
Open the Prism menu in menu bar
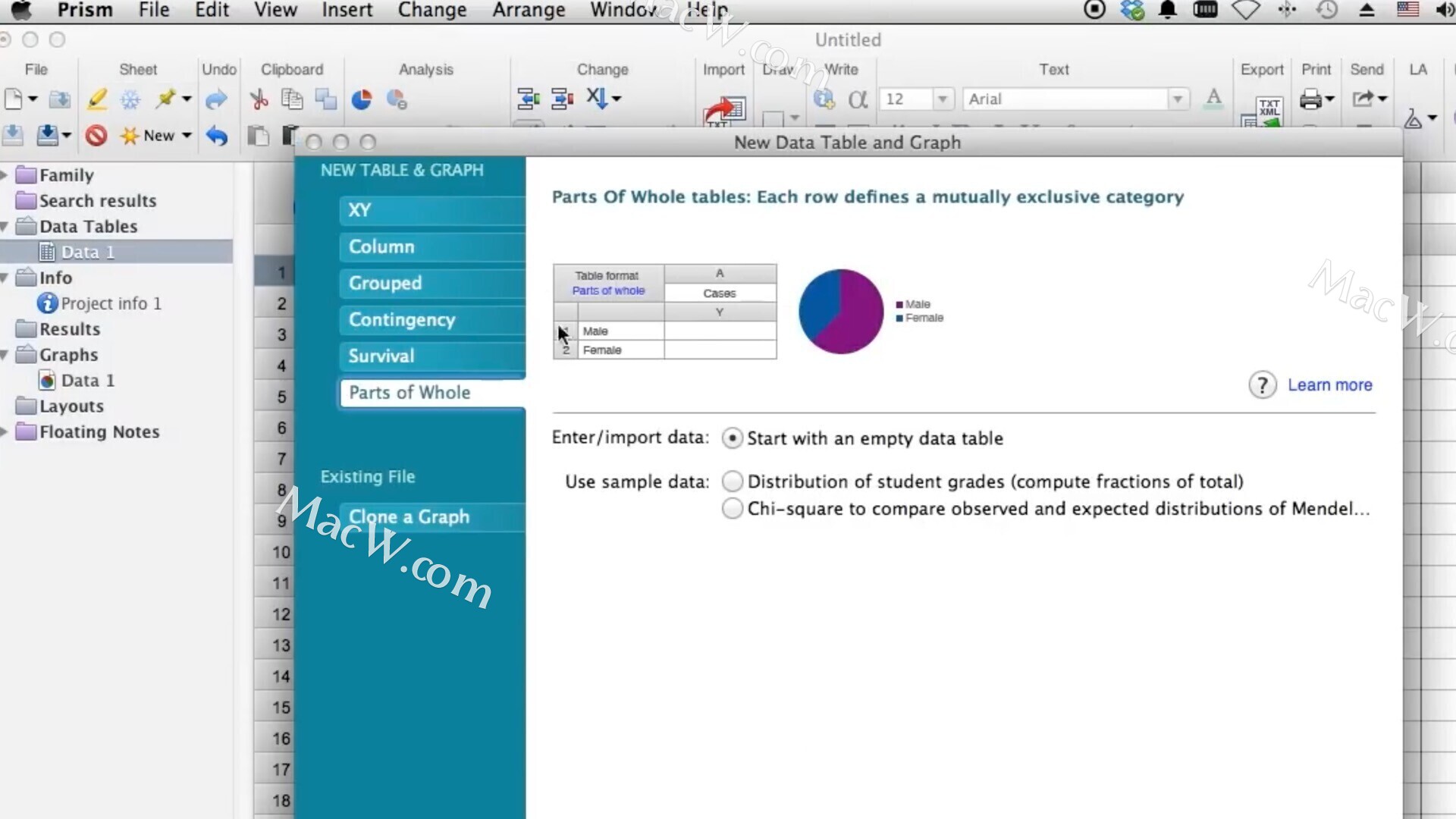click(x=85, y=10)
